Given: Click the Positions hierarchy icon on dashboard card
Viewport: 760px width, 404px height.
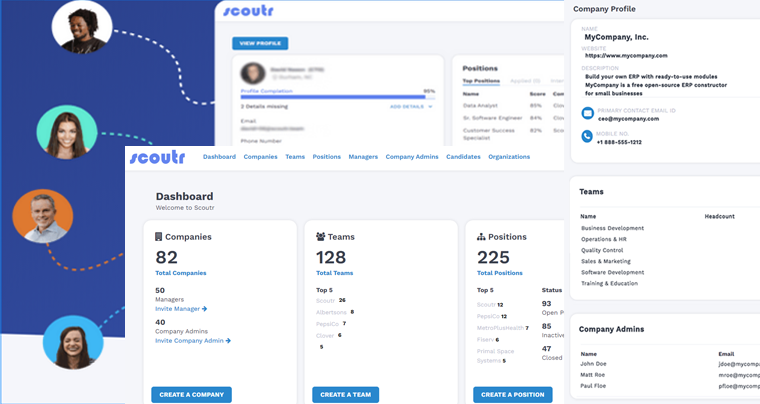Looking at the screenshot, I should coord(481,237).
